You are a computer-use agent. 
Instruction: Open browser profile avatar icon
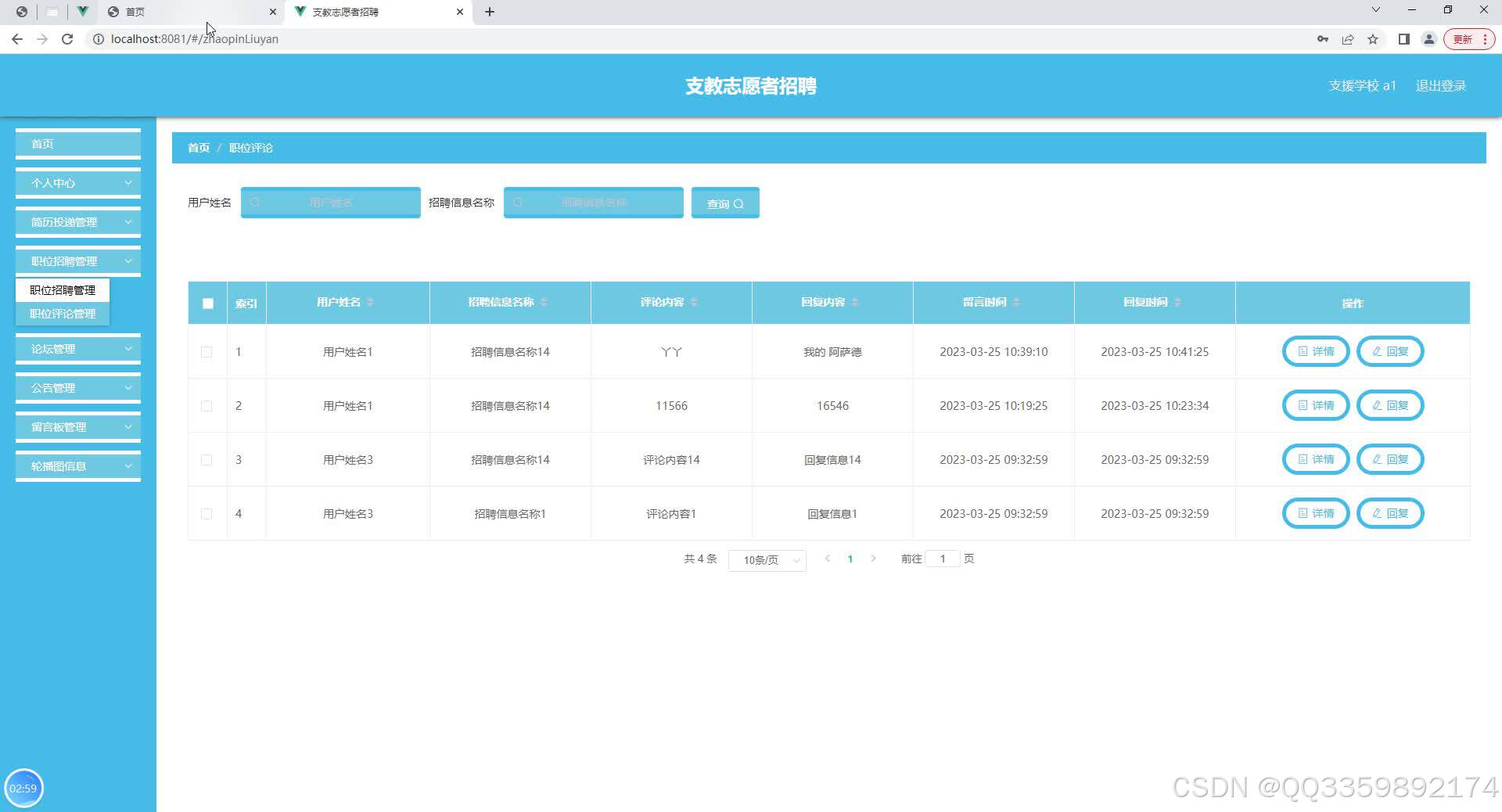[x=1429, y=39]
